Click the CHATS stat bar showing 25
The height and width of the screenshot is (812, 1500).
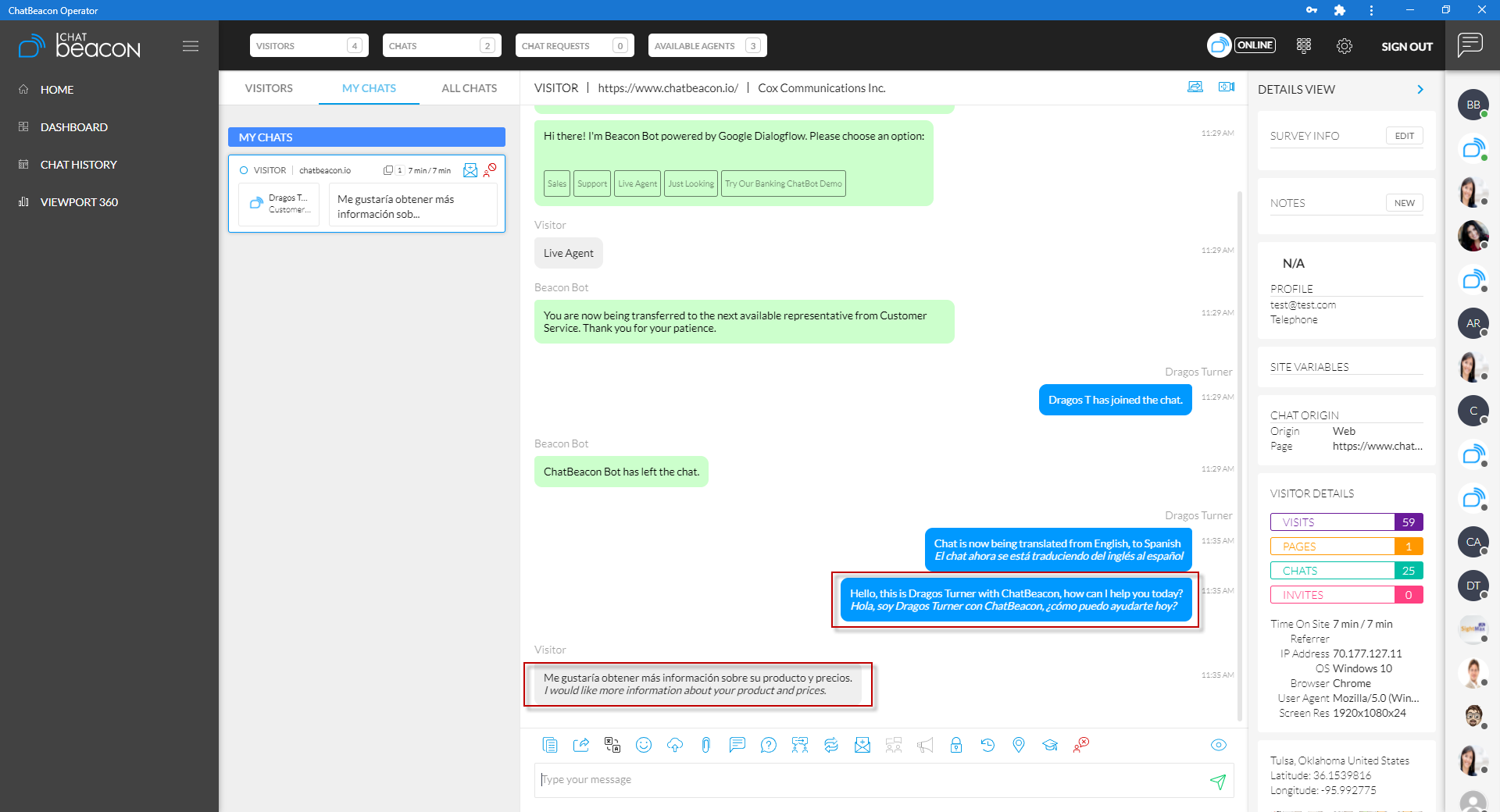pyautogui.click(x=1347, y=571)
